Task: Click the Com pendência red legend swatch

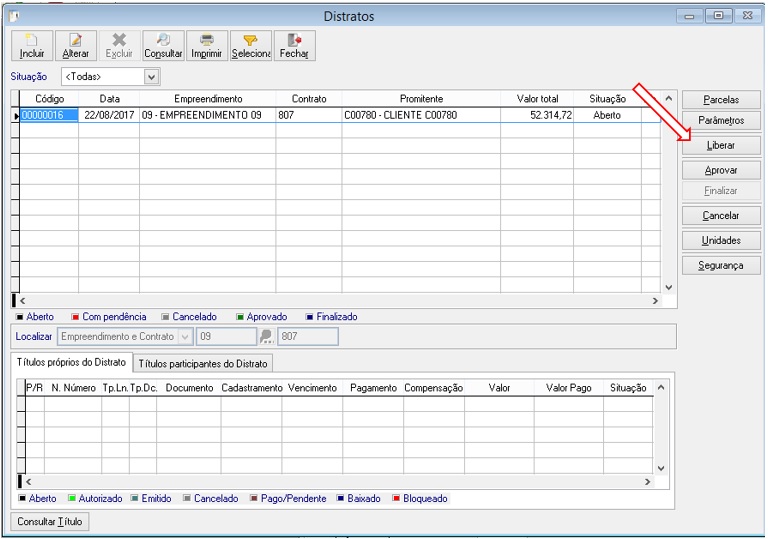Action: coord(75,317)
